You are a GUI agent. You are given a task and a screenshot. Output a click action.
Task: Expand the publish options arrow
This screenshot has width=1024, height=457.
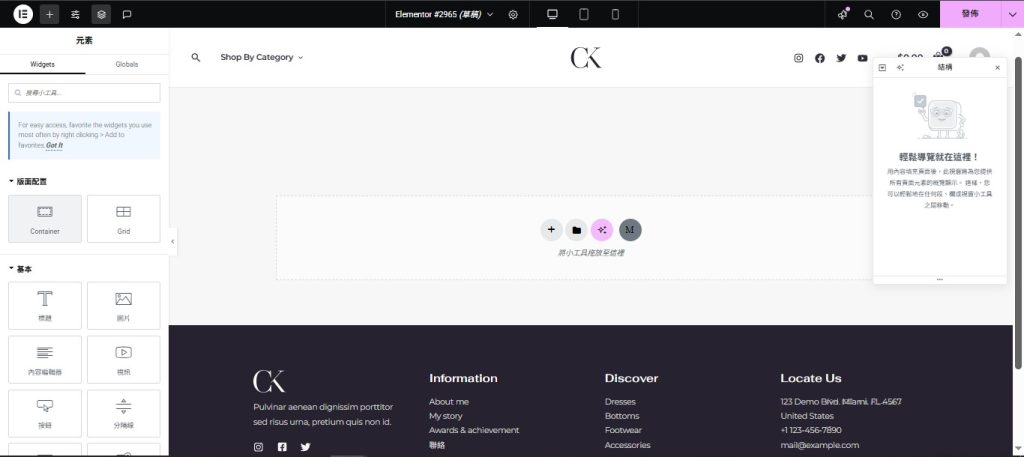click(1013, 14)
